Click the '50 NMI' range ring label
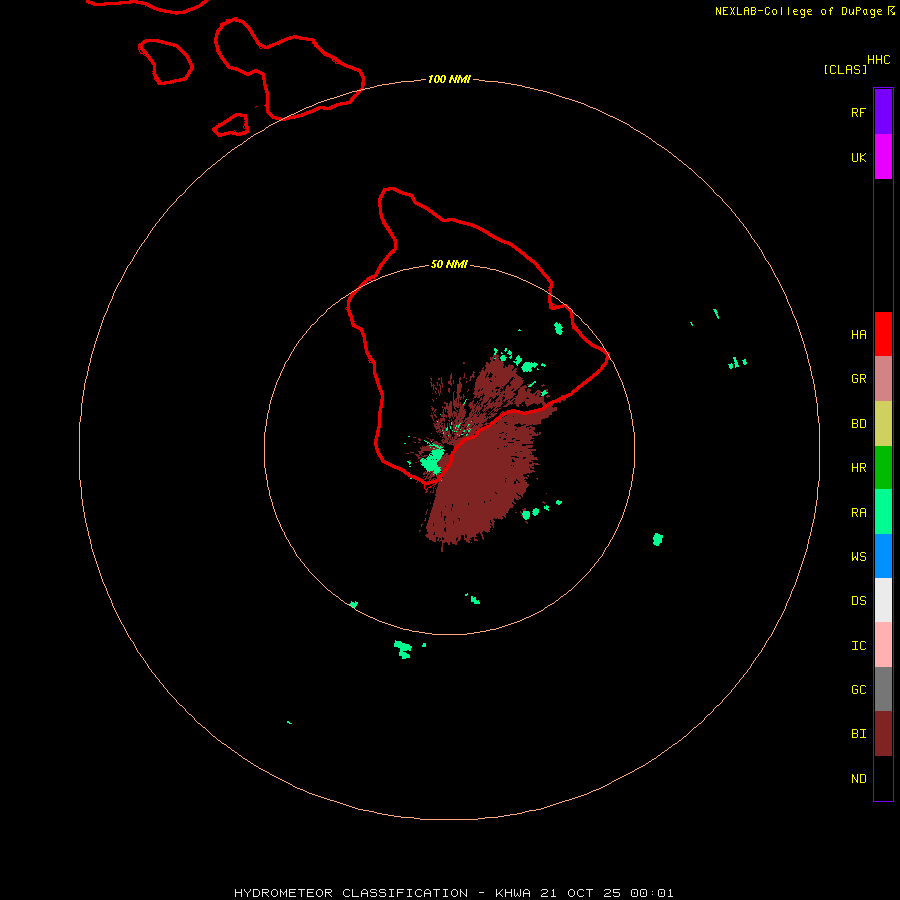Screen dimensions: 900x900 [449, 264]
